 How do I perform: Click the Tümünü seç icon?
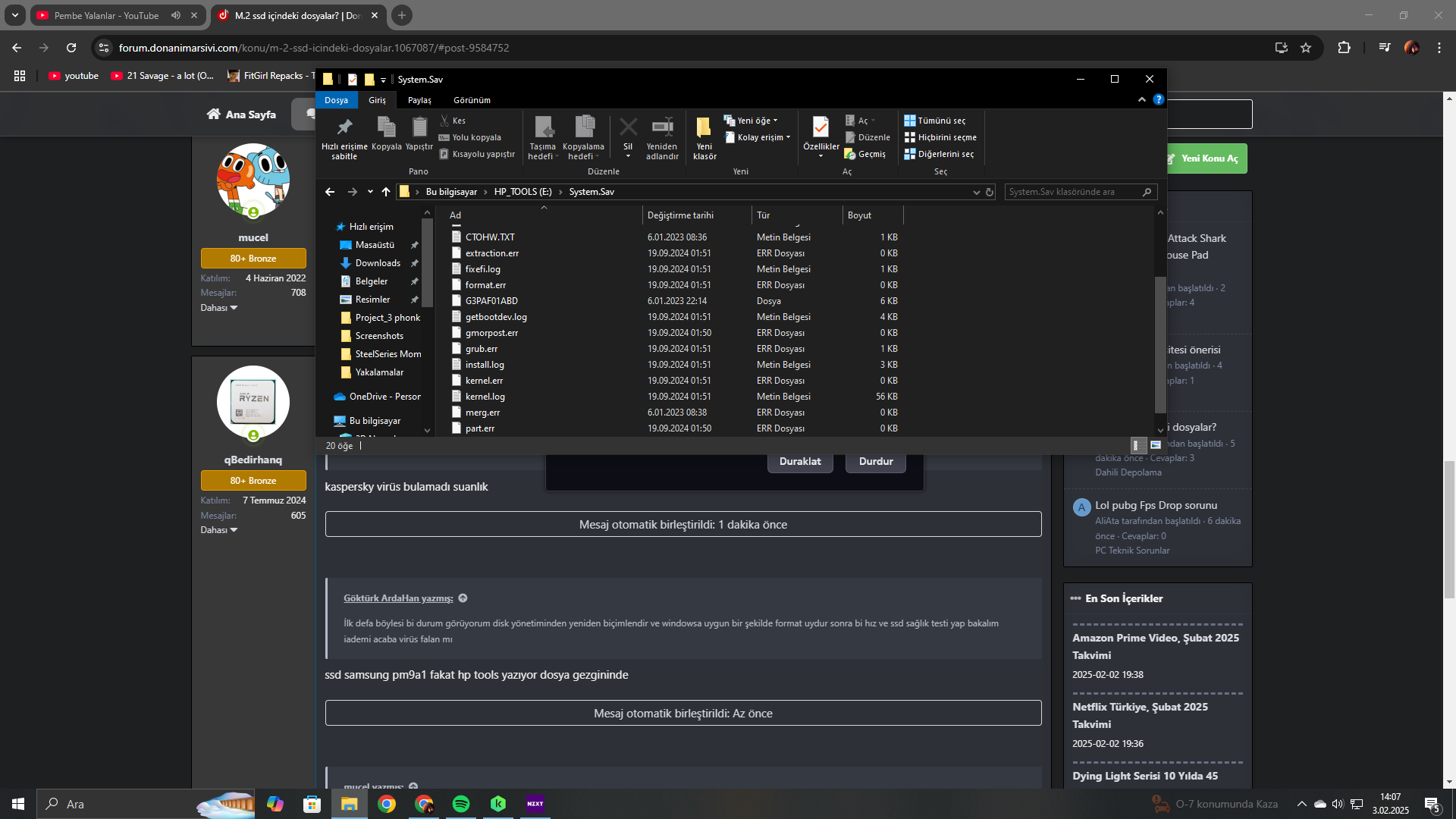(x=909, y=121)
